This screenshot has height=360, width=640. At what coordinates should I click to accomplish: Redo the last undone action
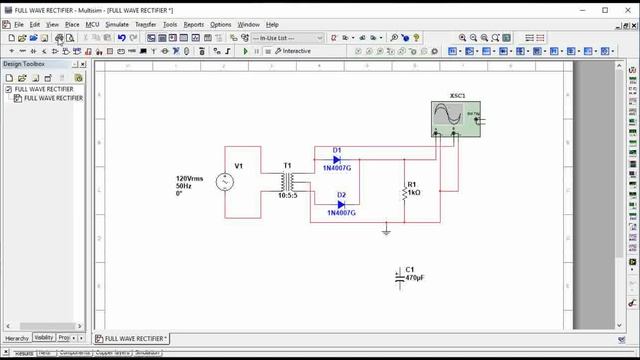click(x=133, y=38)
